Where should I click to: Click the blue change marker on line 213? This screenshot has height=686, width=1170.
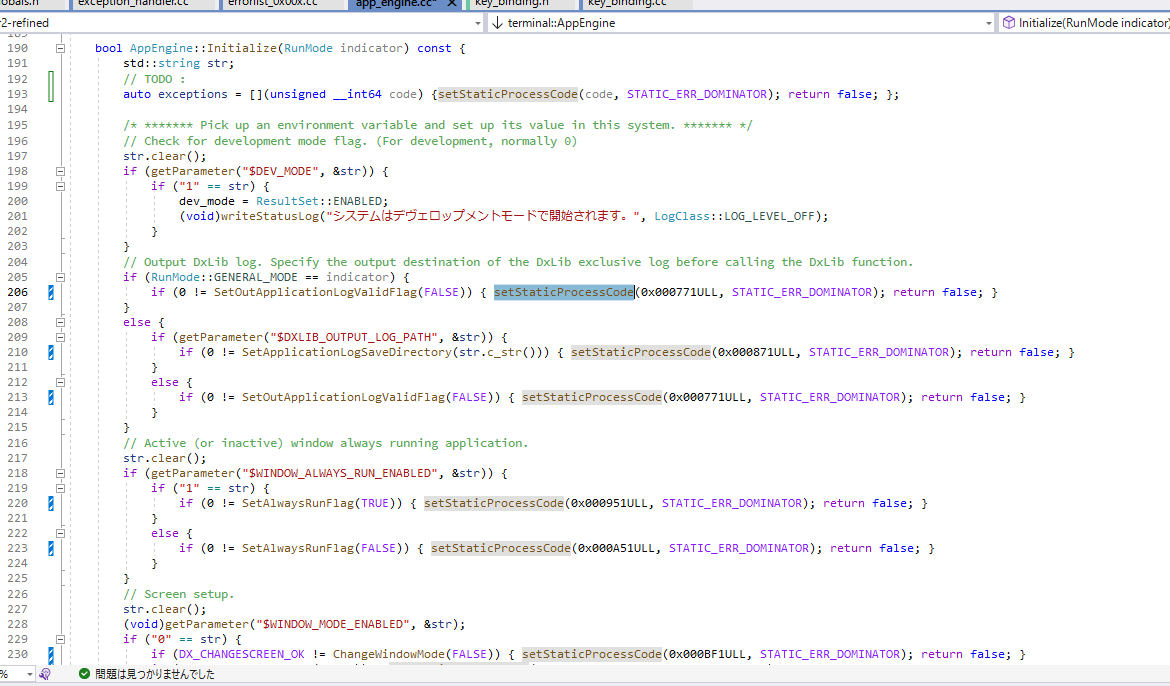(51, 398)
